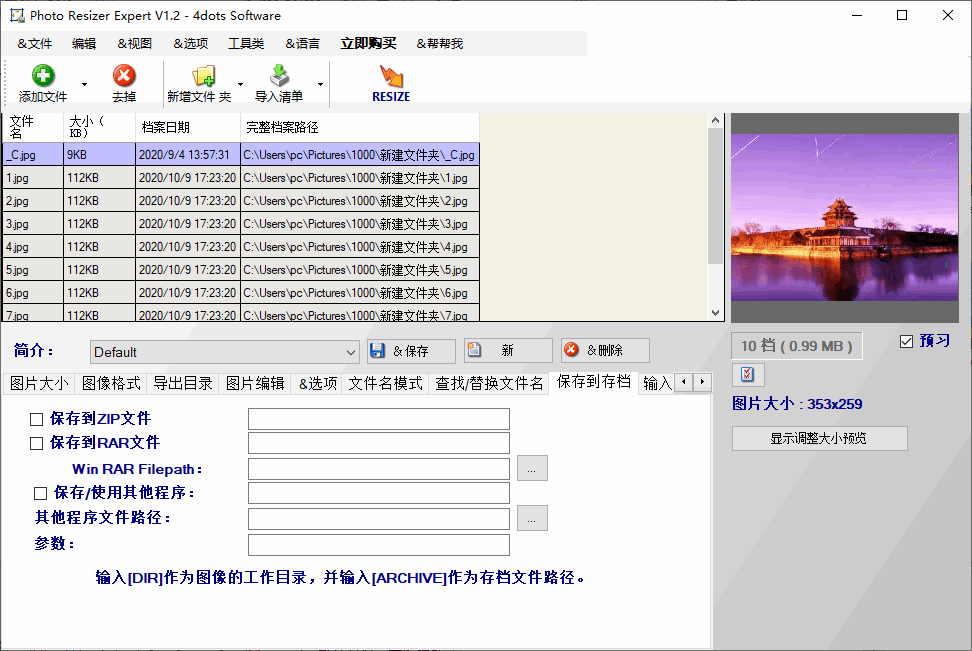Viewport: 972px width, 651px height.
Task: Browse for the other program file path
Action: [x=532, y=518]
